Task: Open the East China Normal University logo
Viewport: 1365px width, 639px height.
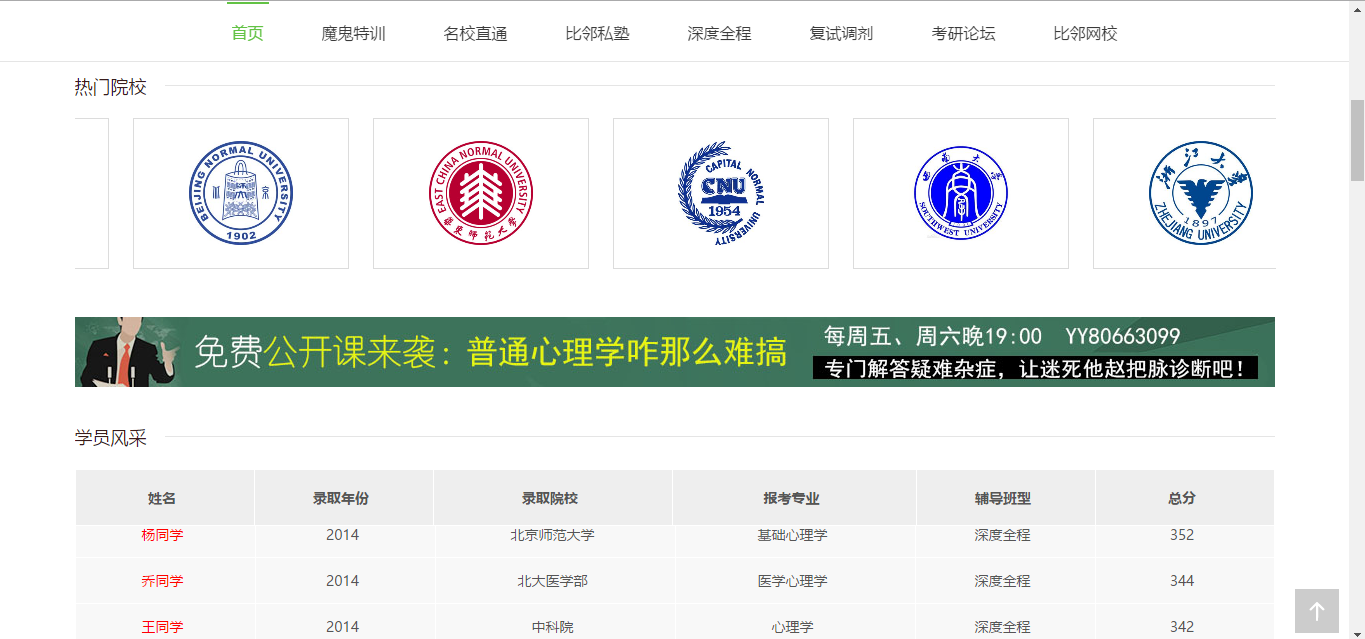Action: point(481,193)
